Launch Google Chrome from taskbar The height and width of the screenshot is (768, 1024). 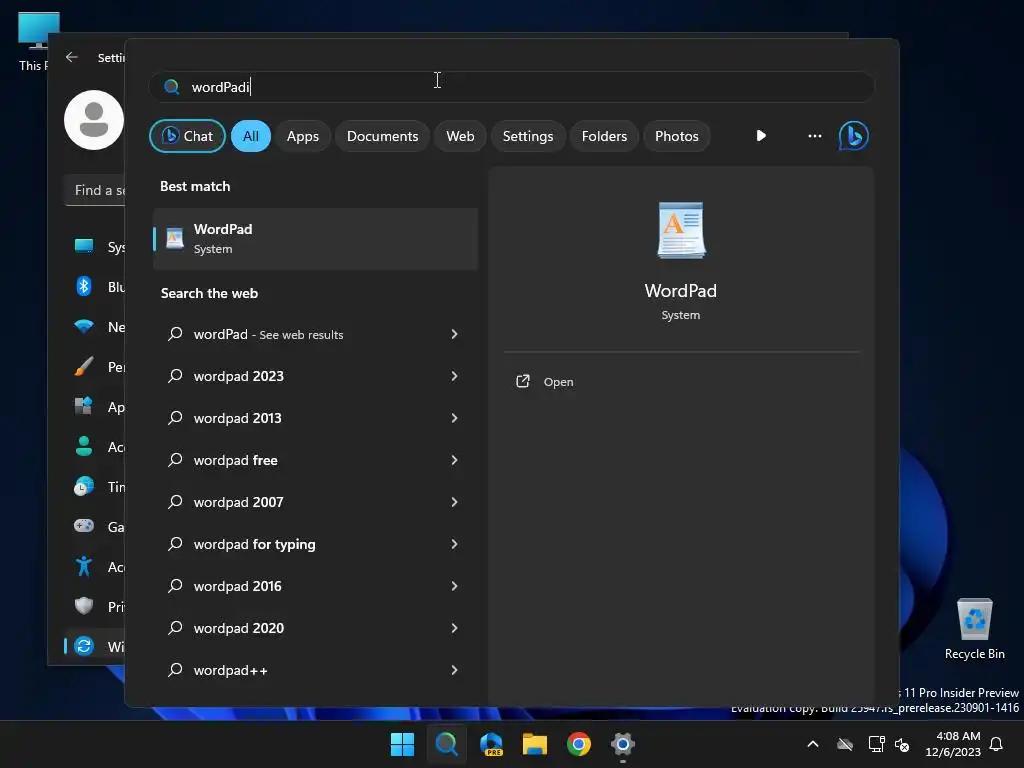579,744
